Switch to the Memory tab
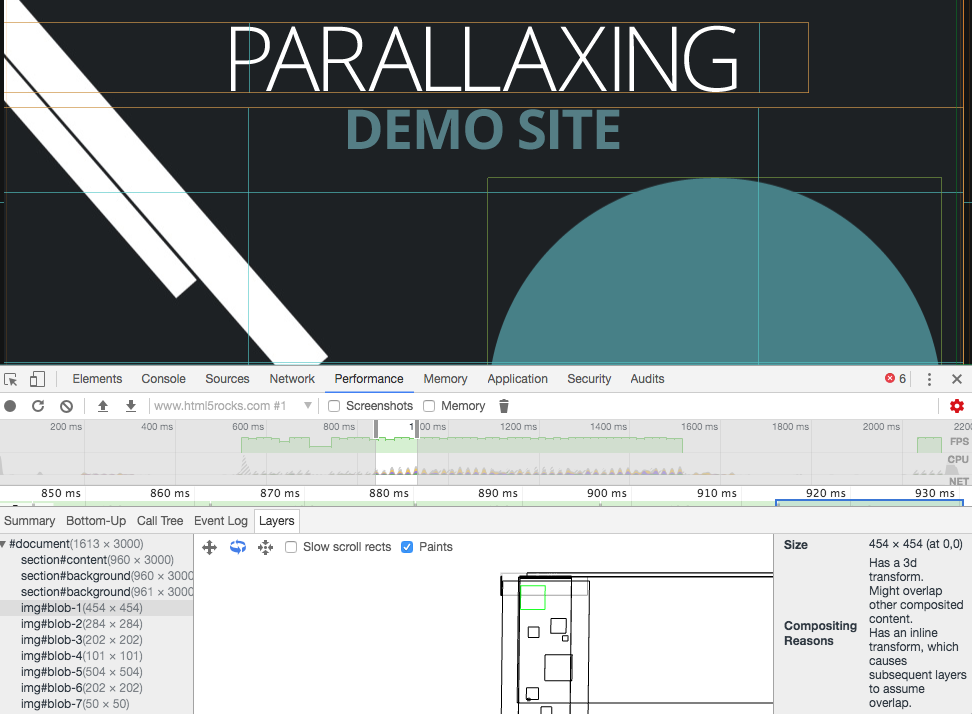Viewport: 972px width, 714px height. click(444, 379)
